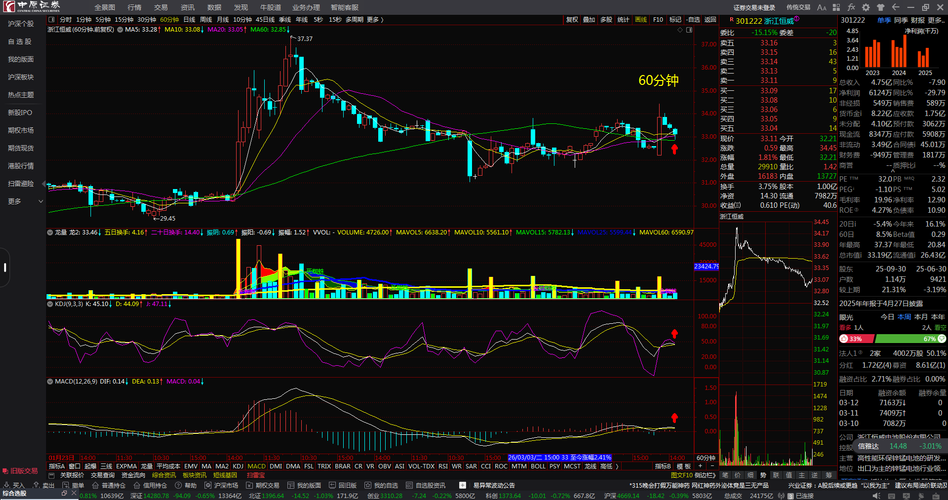Switch chart to 日线 period

coord(189,19)
